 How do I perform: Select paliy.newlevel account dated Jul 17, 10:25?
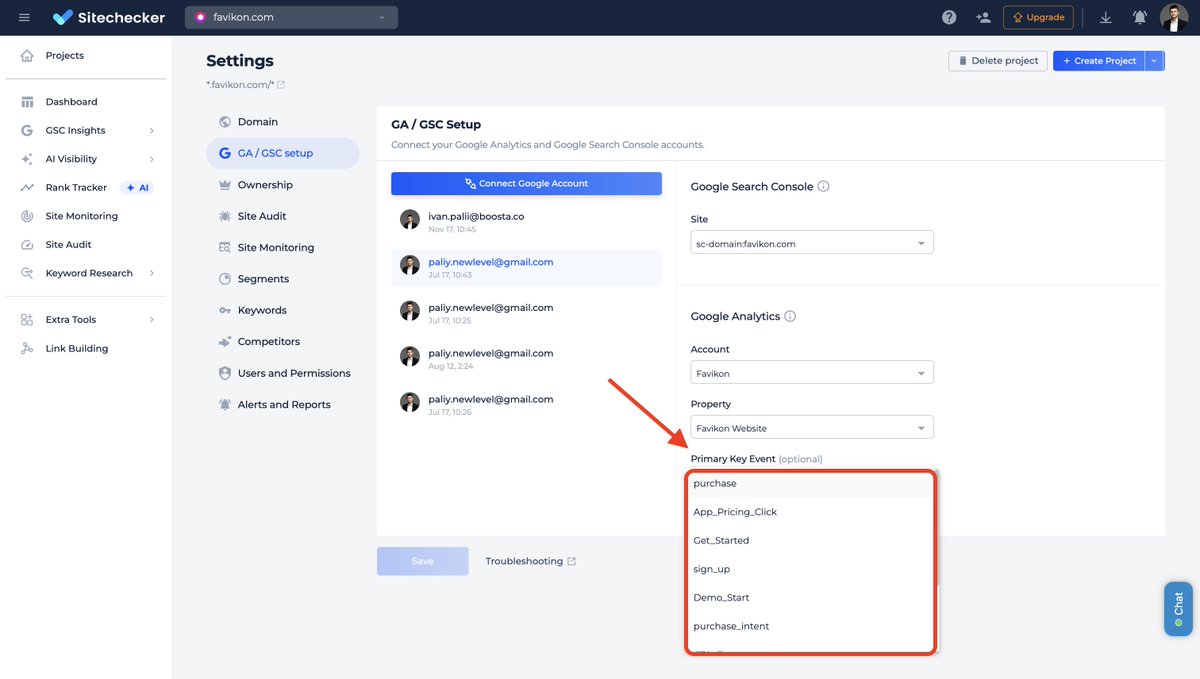pyautogui.click(x=526, y=313)
